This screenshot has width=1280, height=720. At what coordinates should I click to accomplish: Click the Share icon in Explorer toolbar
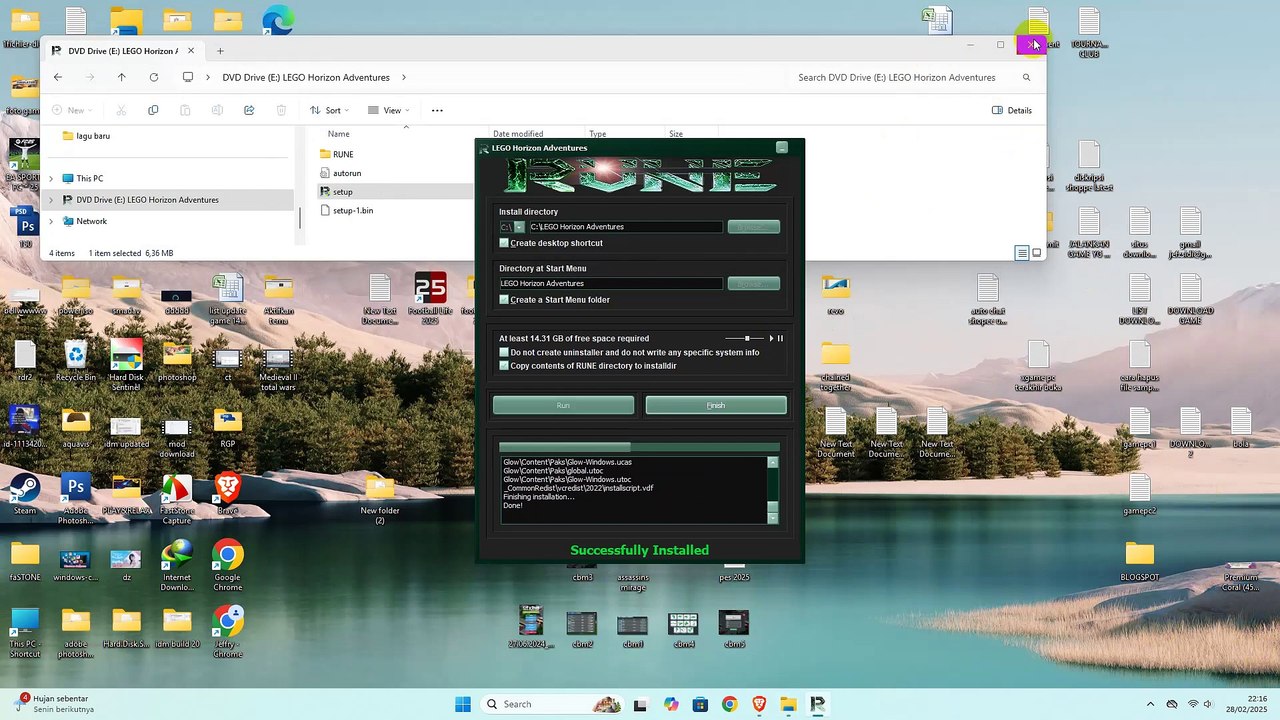coord(249,110)
